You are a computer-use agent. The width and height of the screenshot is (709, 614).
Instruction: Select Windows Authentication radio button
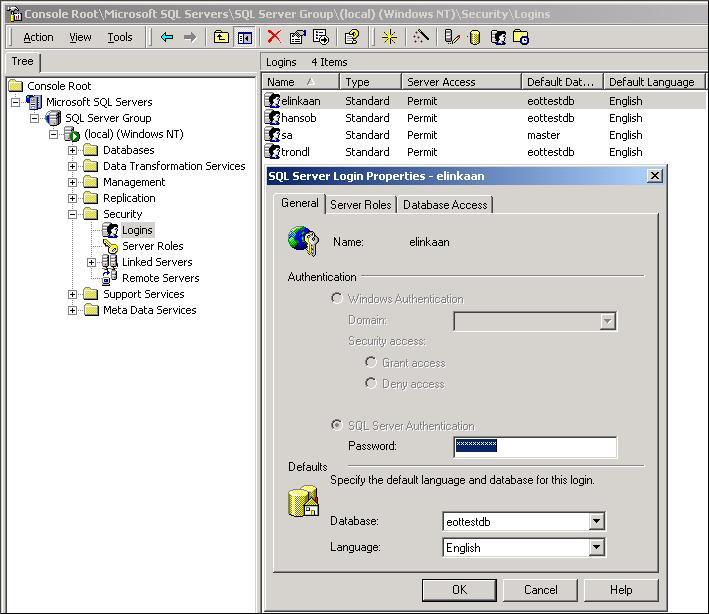(336, 298)
